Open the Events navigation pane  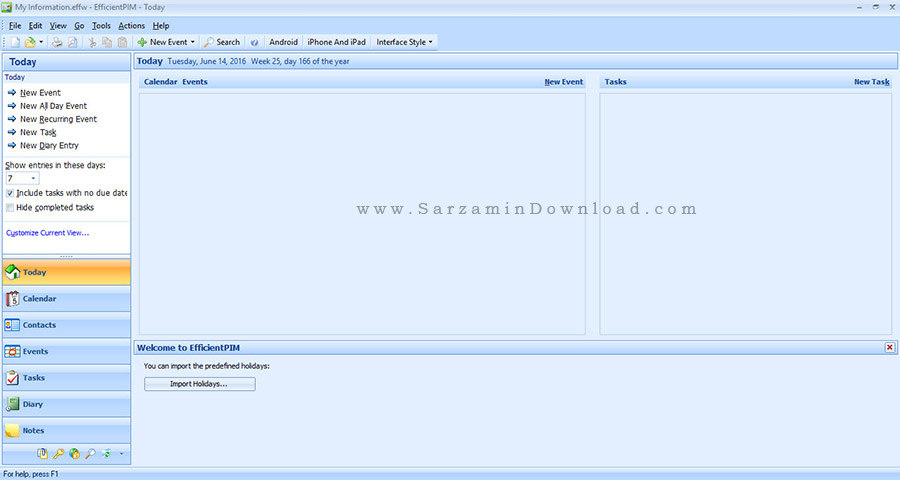(x=67, y=351)
